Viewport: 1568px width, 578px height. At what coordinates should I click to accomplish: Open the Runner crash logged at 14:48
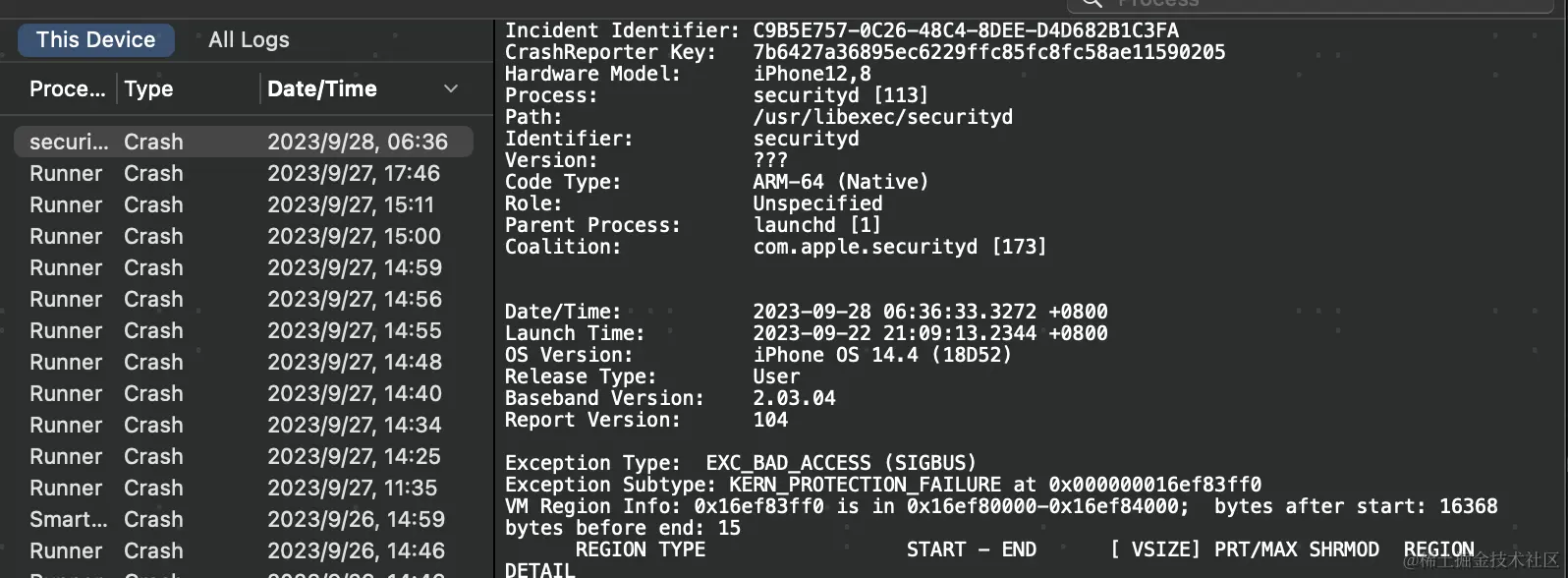(x=243, y=363)
